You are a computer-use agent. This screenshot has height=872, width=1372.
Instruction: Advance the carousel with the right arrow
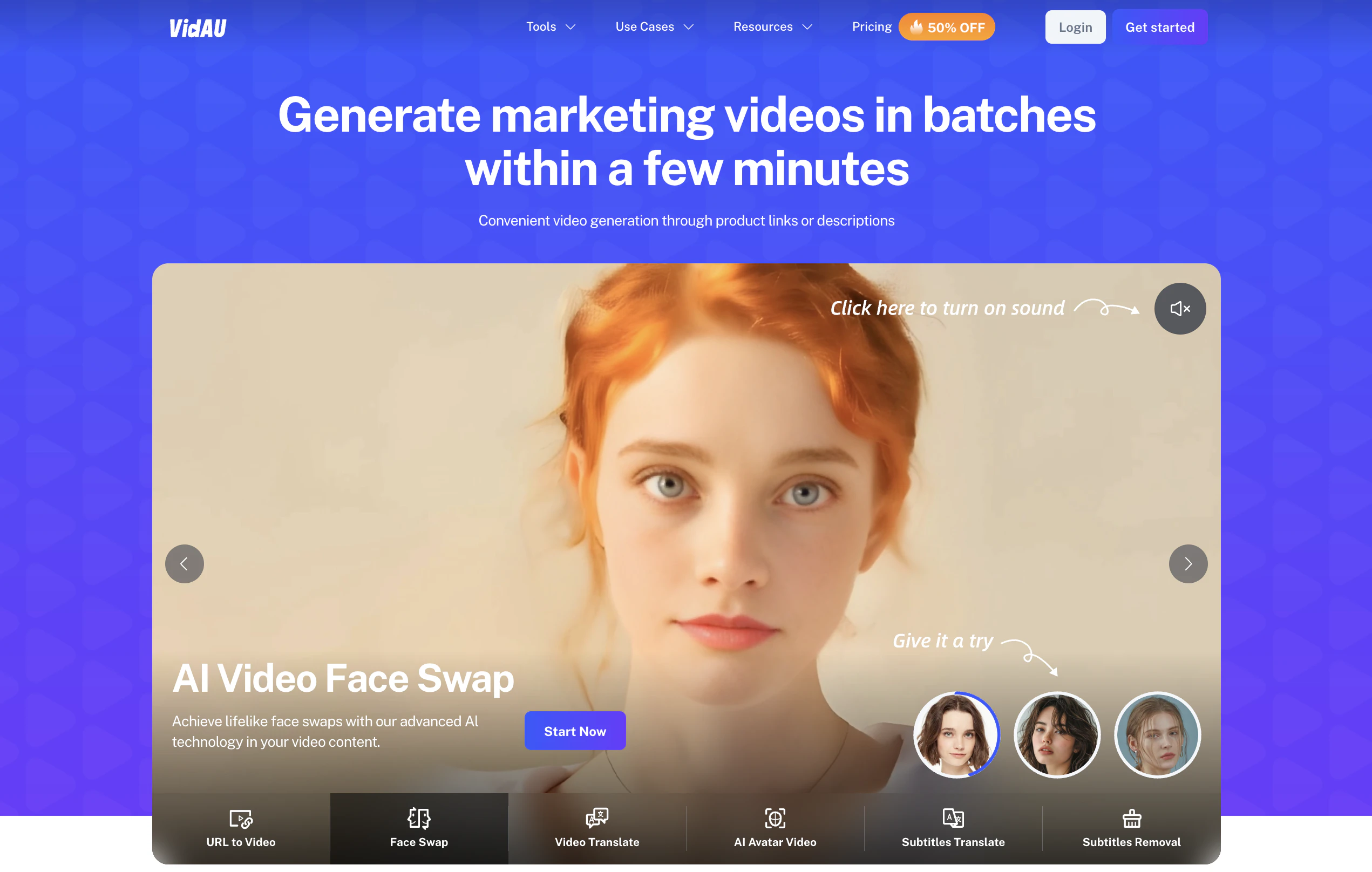(1188, 563)
